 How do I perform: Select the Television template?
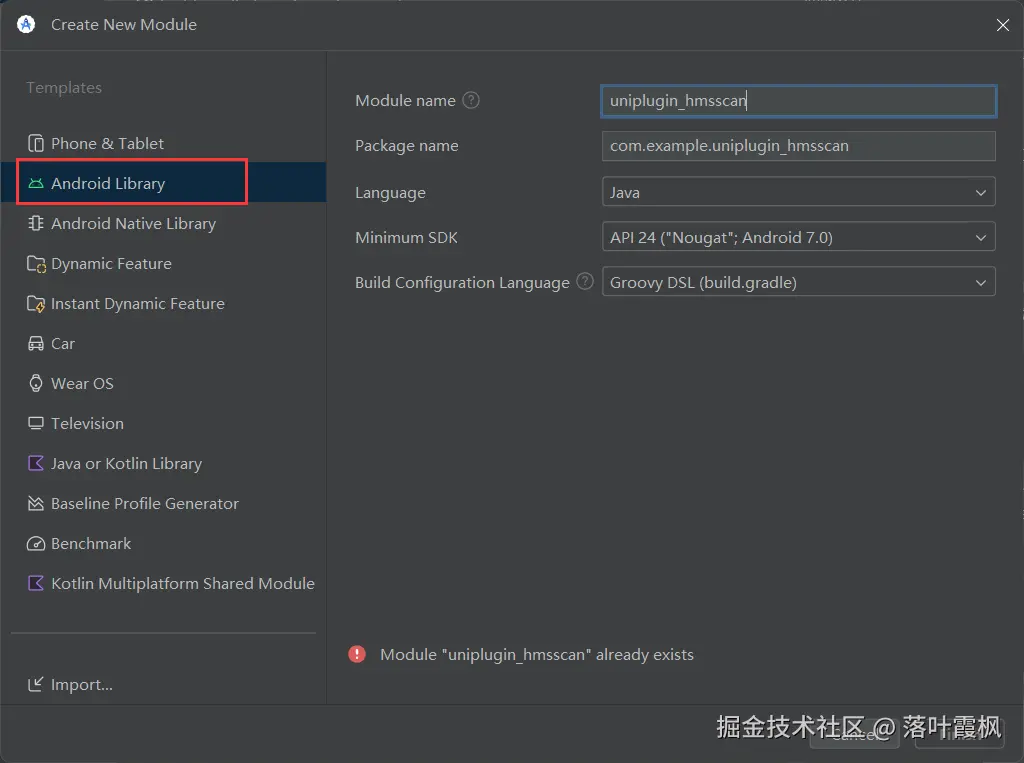click(163, 423)
